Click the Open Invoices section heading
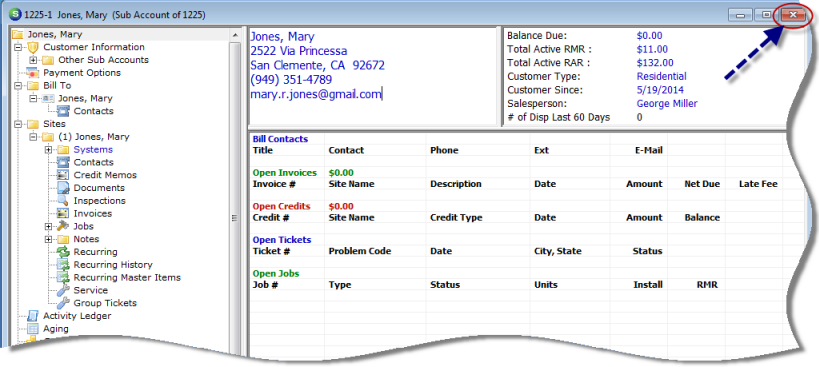This screenshot has height=367, width=819. pyautogui.click(x=285, y=173)
